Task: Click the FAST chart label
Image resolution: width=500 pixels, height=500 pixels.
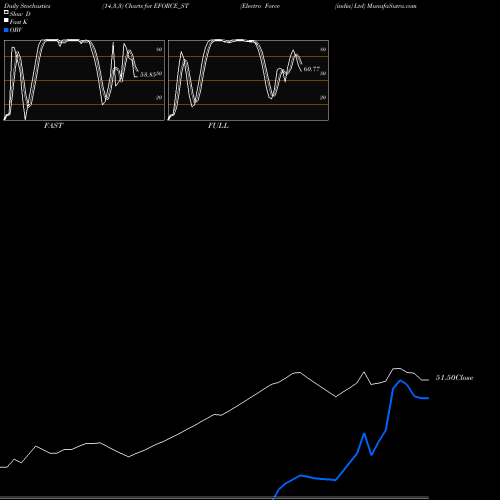Action: pos(53,126)
